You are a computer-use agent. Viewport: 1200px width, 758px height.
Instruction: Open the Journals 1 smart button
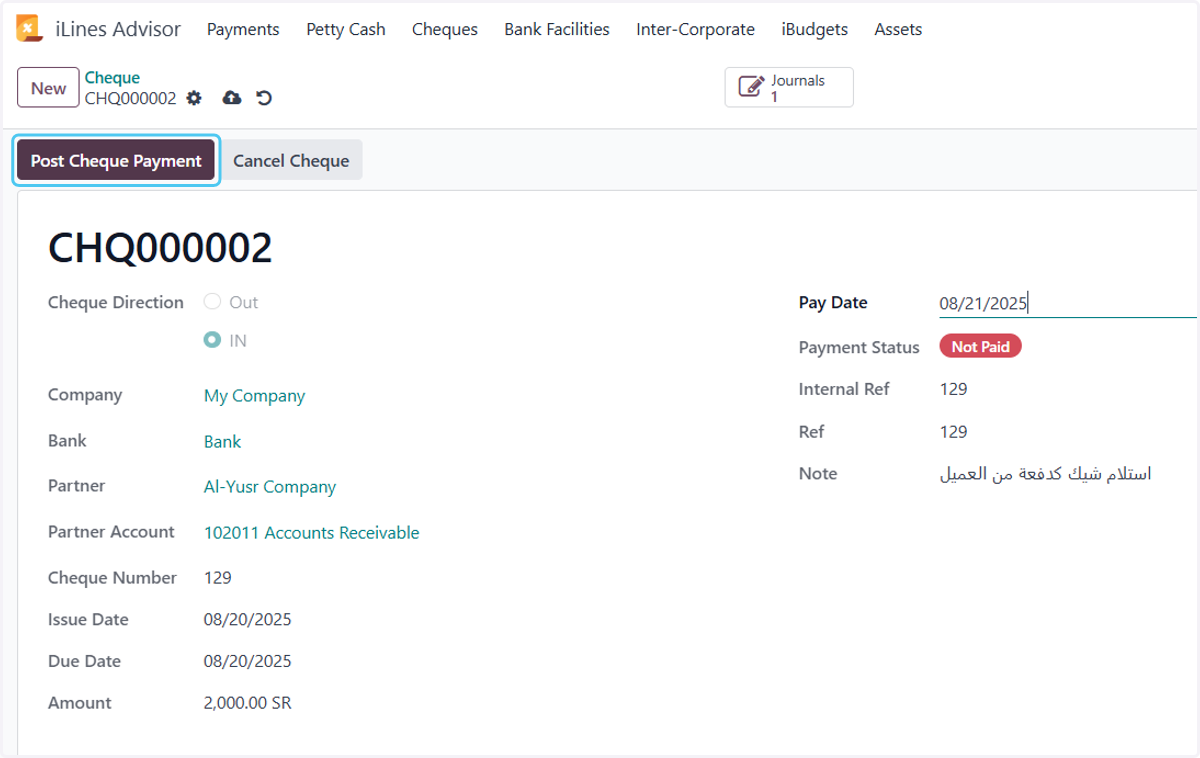coord(789,87)
